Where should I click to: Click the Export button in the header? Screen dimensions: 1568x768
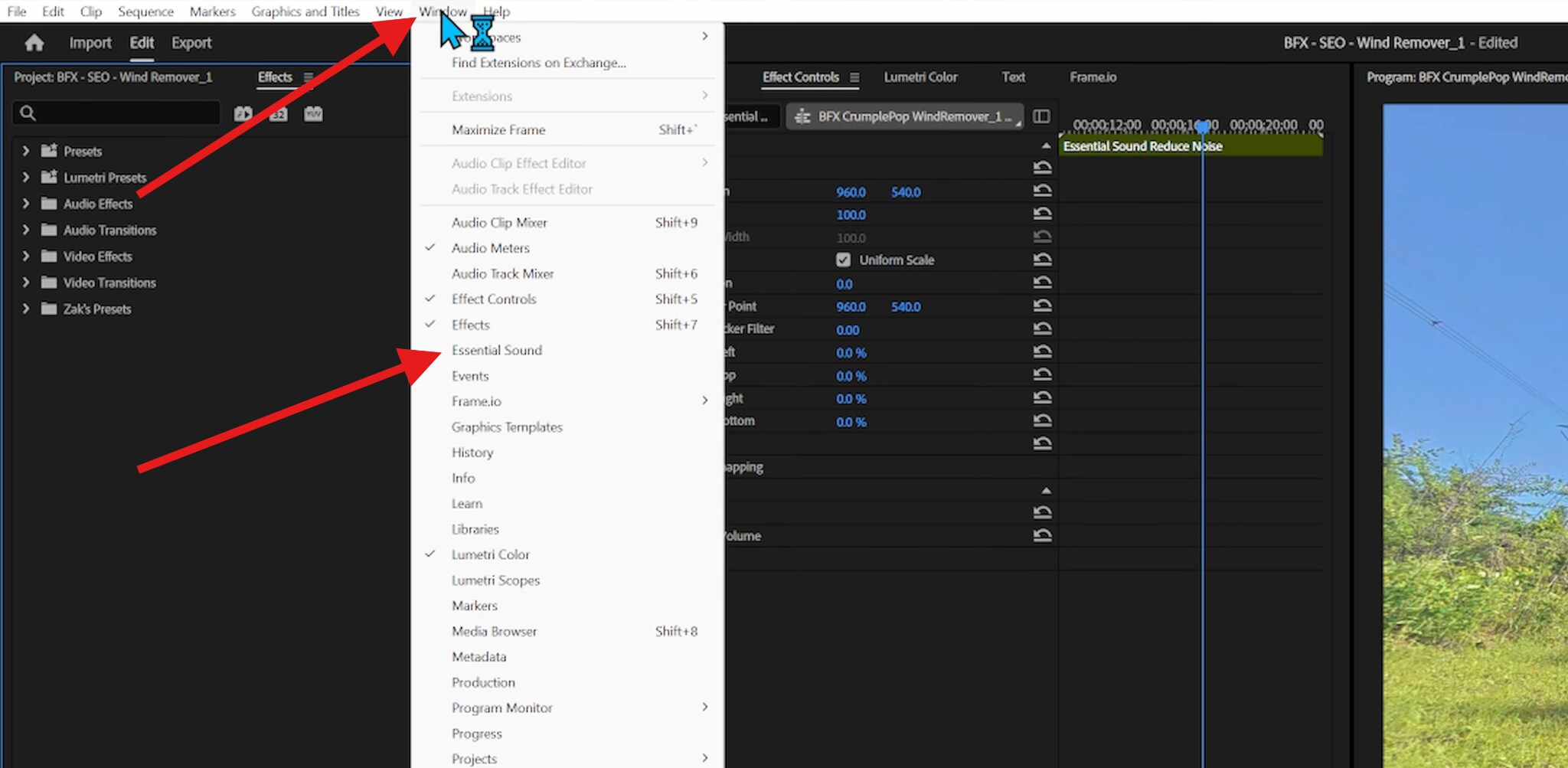191,43
